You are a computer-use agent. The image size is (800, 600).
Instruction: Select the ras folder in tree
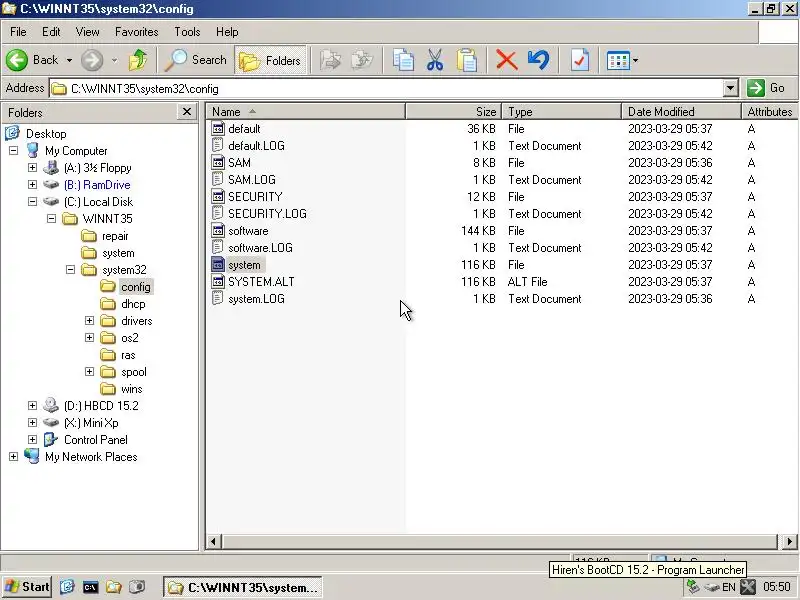coord(128,355)
